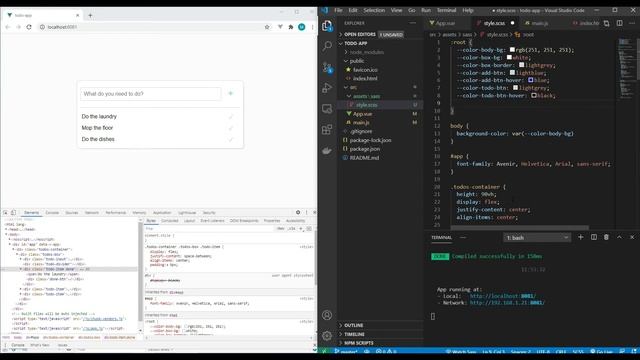This screenshot has height=360, width=640.
Task: Bookmark this page with star icon
Action: point(267,27)
